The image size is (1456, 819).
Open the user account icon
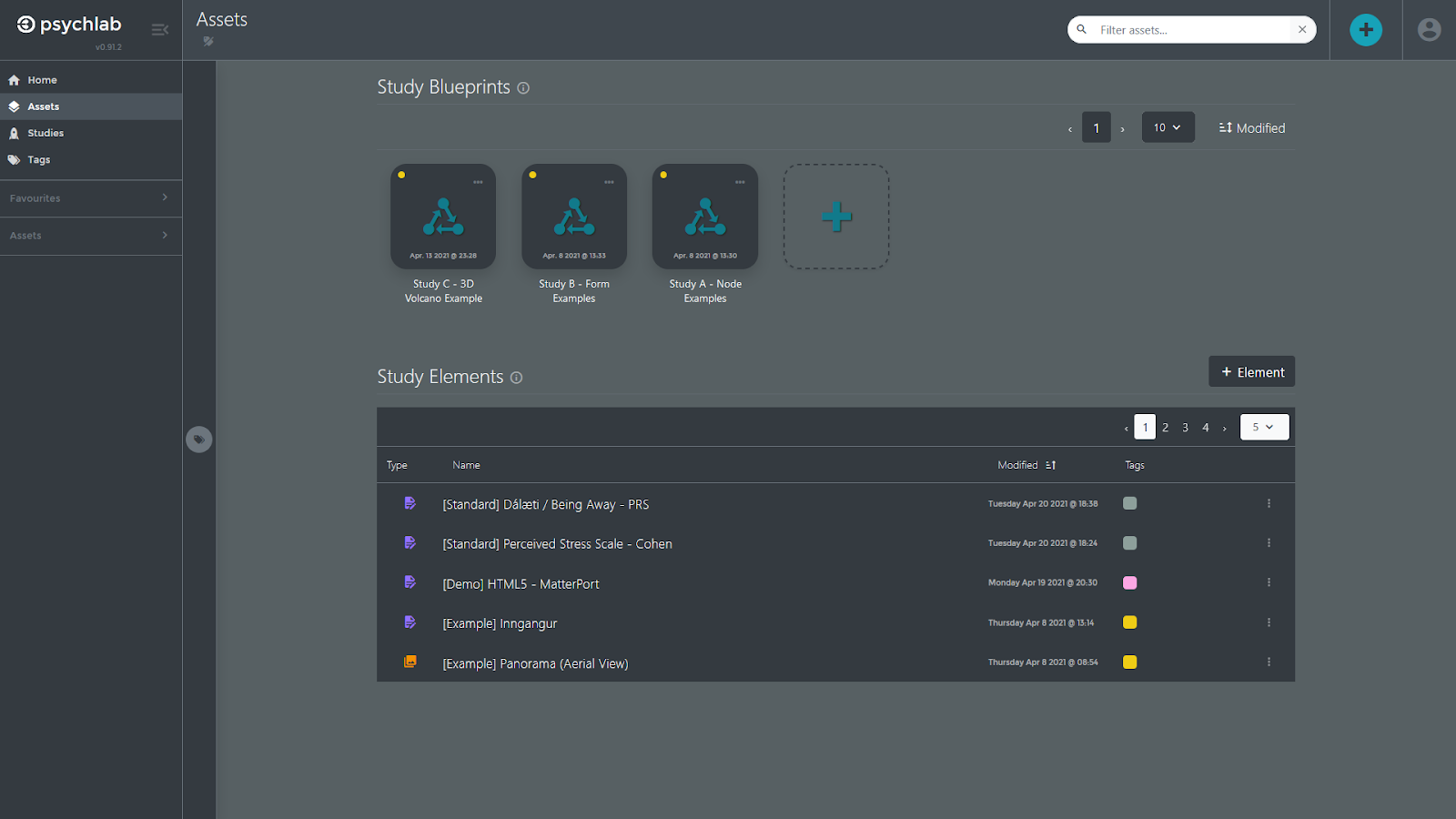tap(1428, 29)
